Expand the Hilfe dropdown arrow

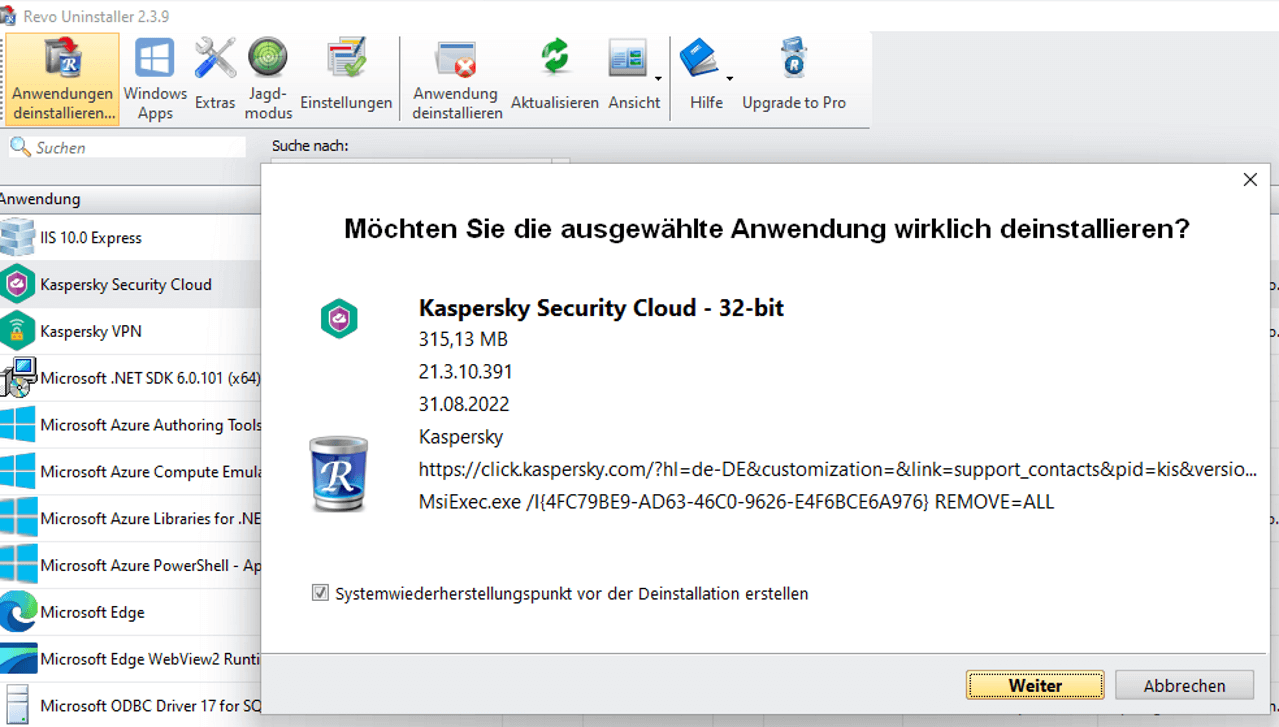tap(730, 78)
